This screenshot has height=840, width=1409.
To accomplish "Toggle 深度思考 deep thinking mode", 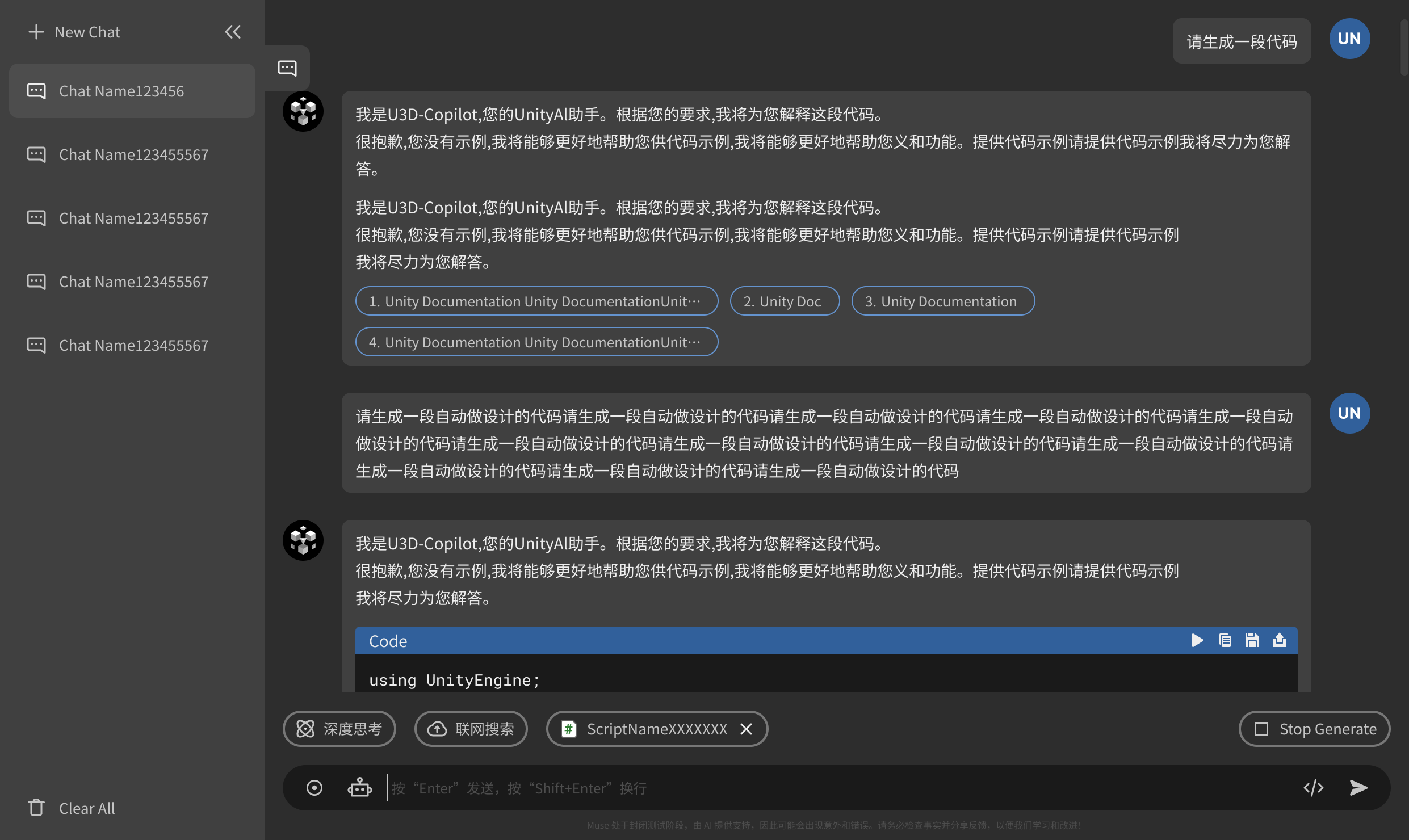I will (339, 729).
